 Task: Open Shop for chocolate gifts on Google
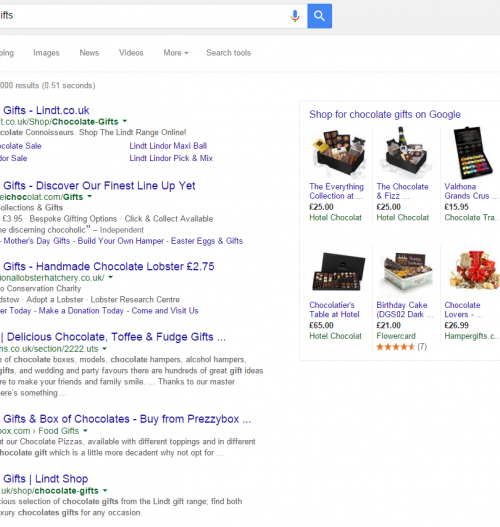point(385,114)
